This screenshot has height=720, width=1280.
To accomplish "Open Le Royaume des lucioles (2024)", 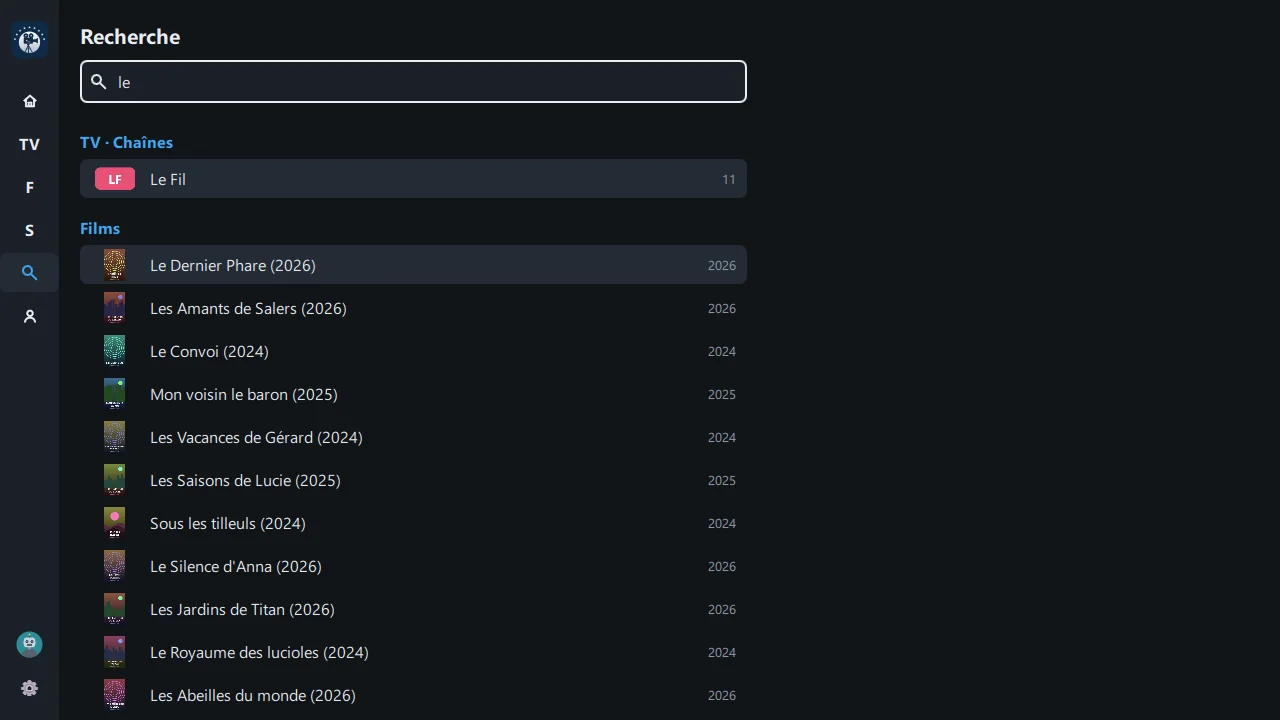I will click(x=413, y=652).
